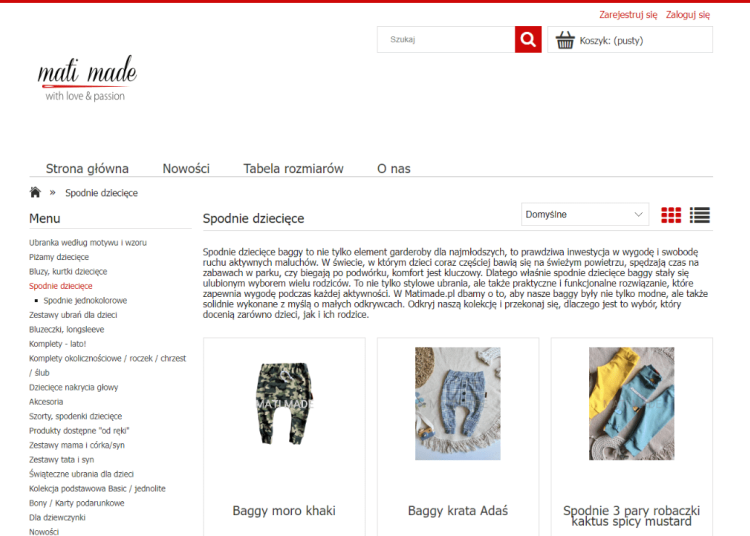The image size is (750, 536).
Task: Open Tabela rozmiarów in the navigation
Action: pyautogui.click(x=293, y=168)
